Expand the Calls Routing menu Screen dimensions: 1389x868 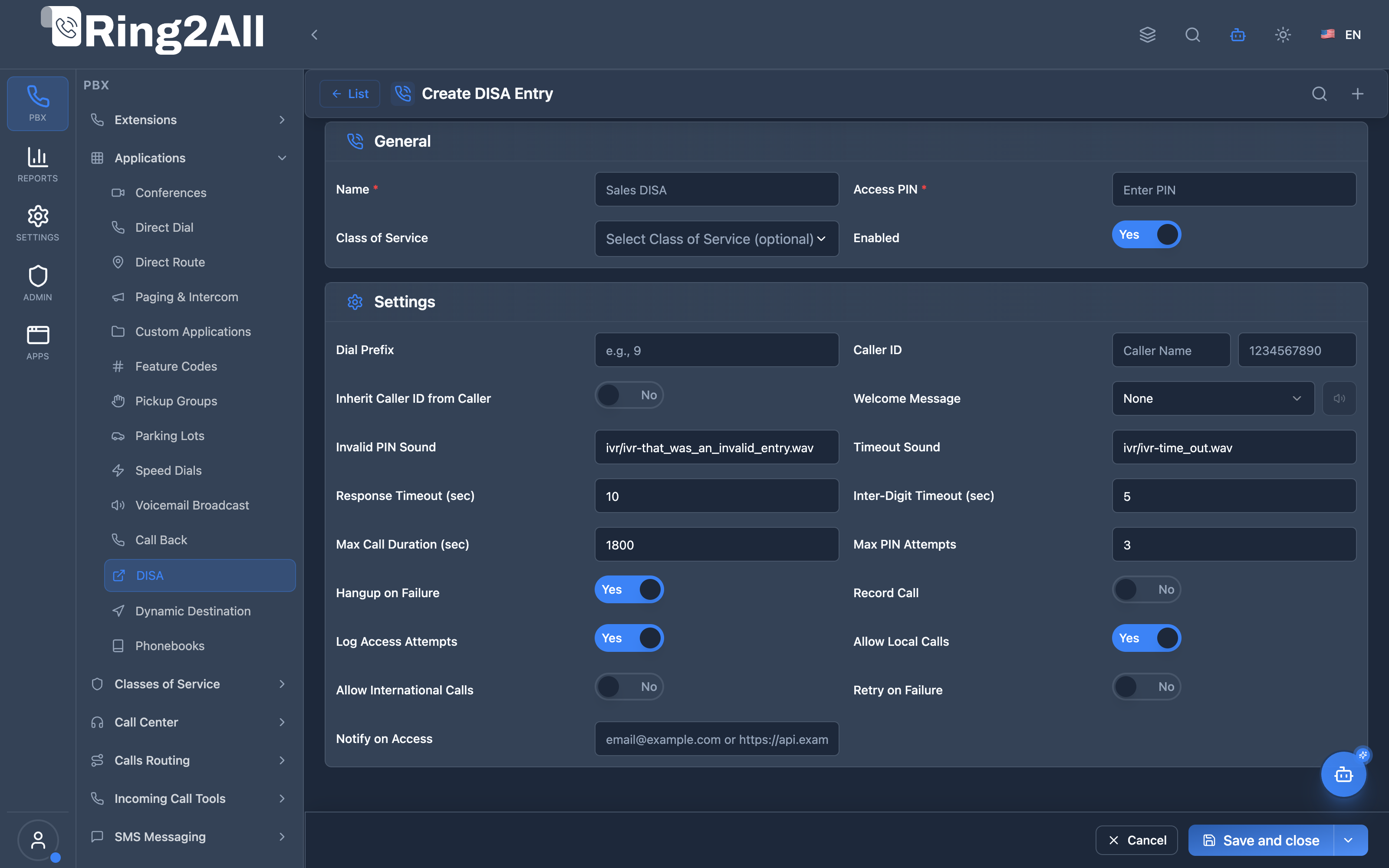(188, 761)
